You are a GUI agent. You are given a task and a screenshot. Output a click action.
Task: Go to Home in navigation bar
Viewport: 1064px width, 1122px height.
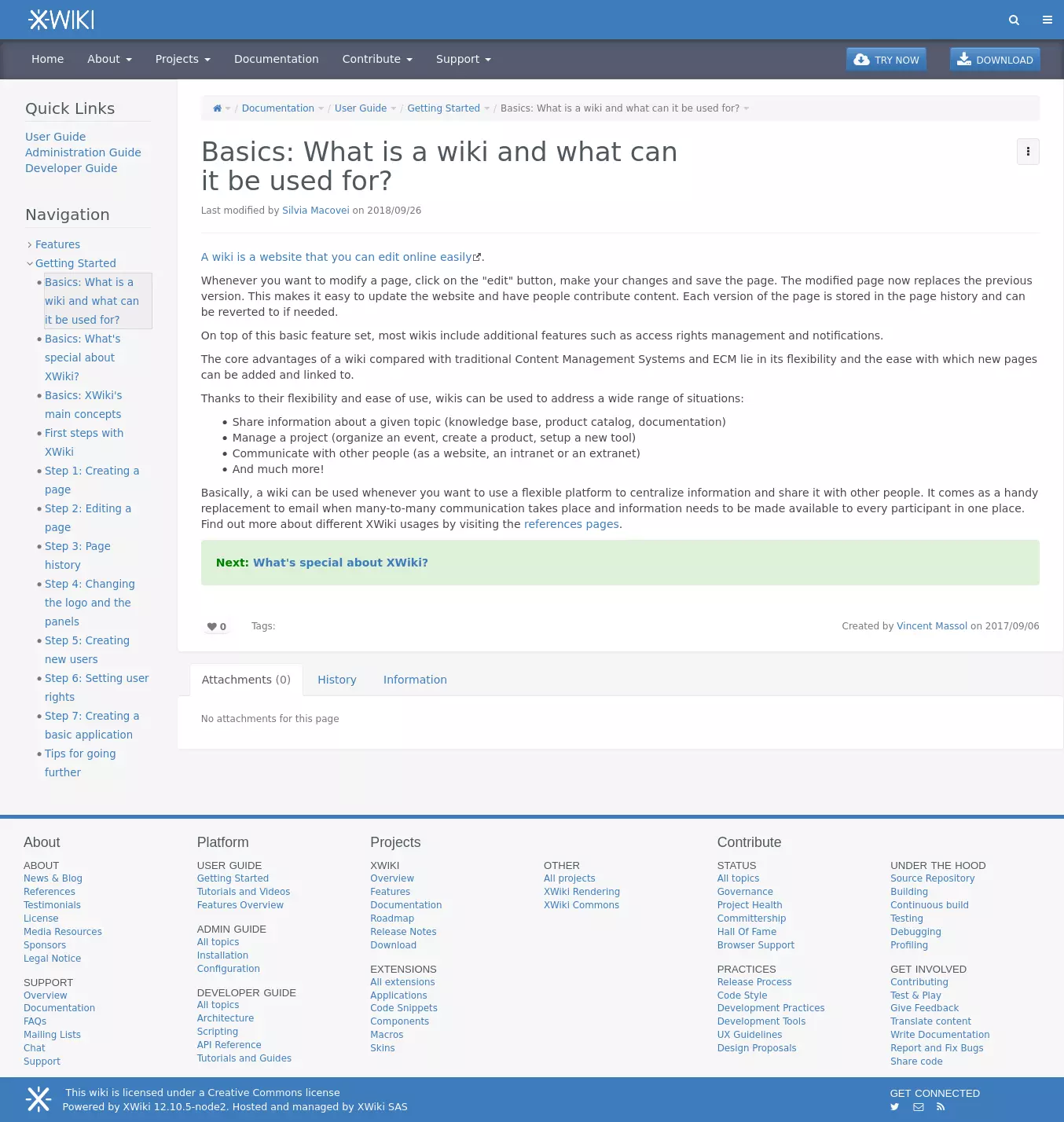tap(47, 59)
